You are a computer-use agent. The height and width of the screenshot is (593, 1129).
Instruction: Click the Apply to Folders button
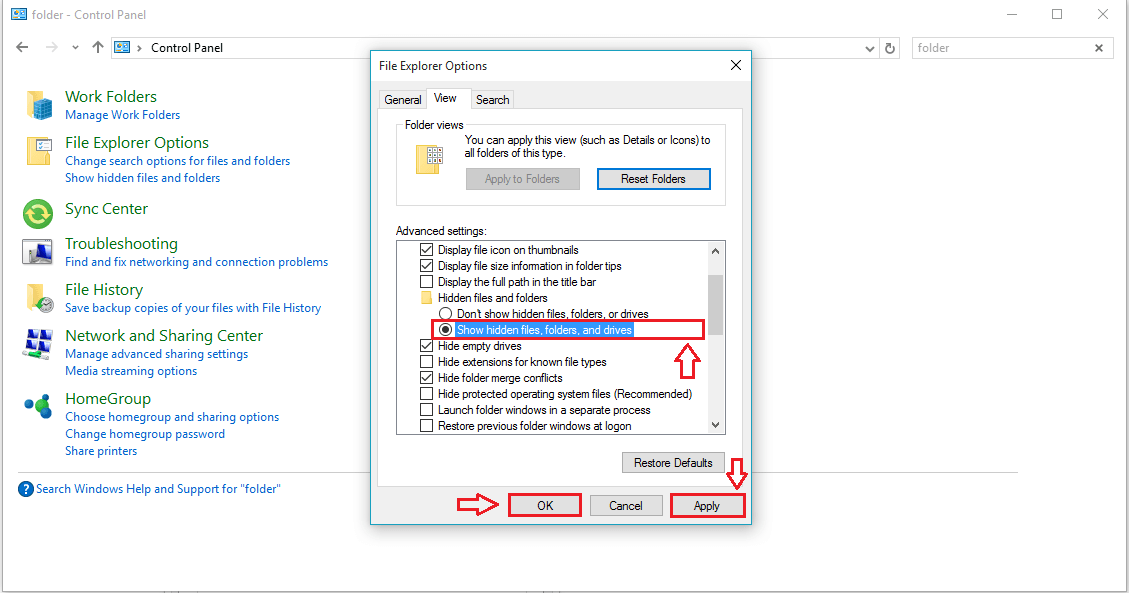pos(523,179)
